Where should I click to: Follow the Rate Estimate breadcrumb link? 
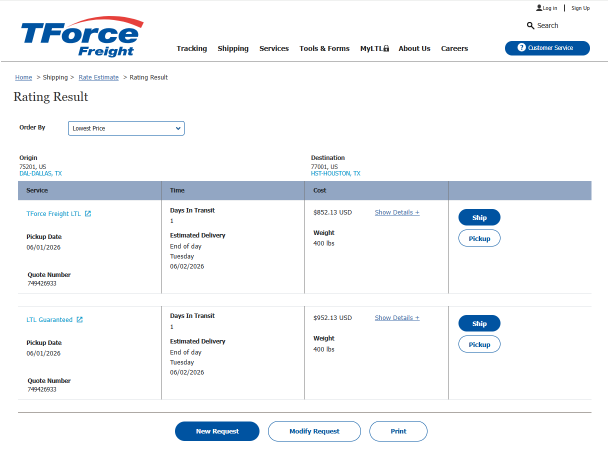98,78
